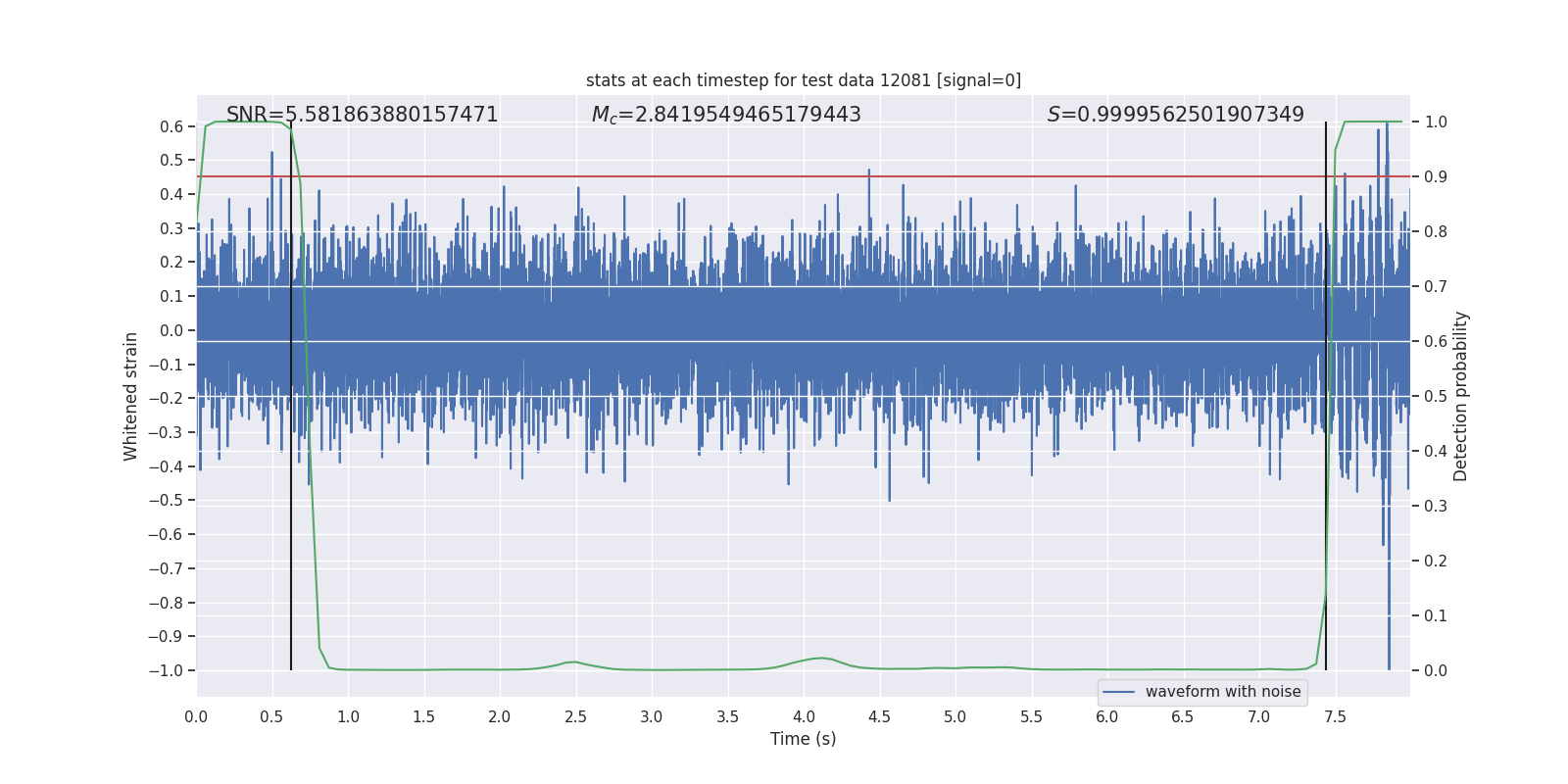Click the x-axis tick label 4.0

tap(803, 717)
